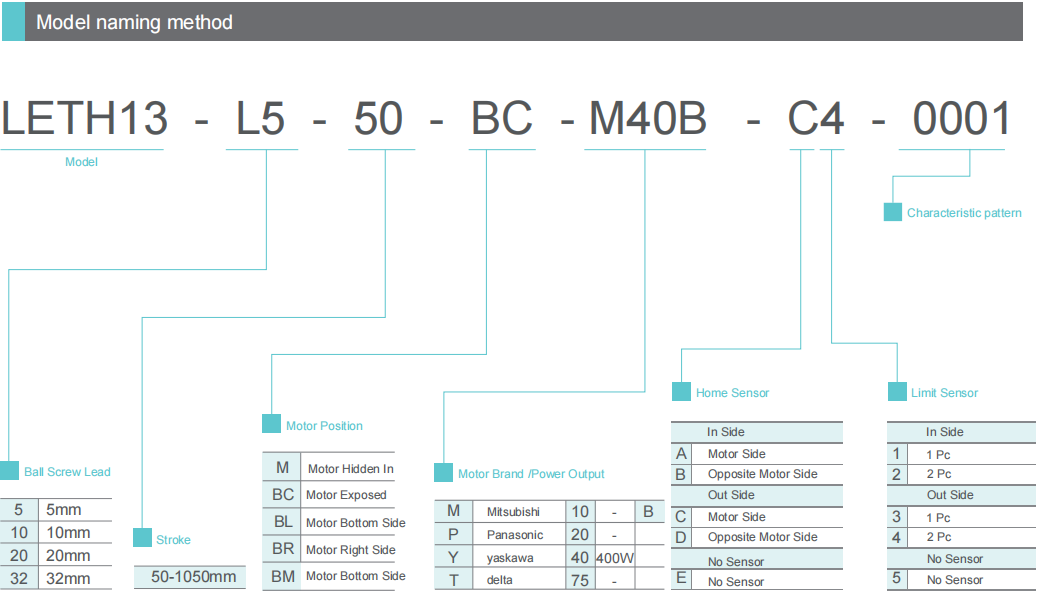Click the teal marker next to Home Sensor
Viewport: 1040px width, 599px height.
click(x=681, y=392)
